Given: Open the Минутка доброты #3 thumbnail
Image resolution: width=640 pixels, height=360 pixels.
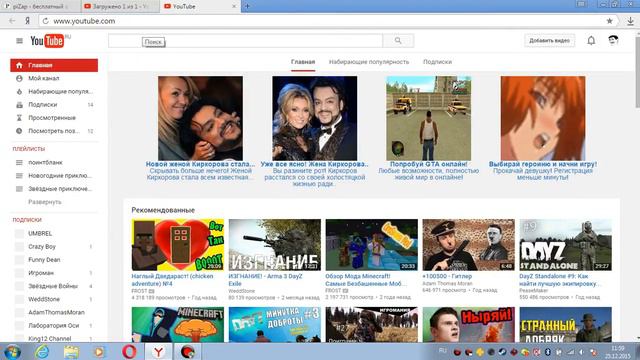Looking at the screenshot, I should tap(275, 324).
